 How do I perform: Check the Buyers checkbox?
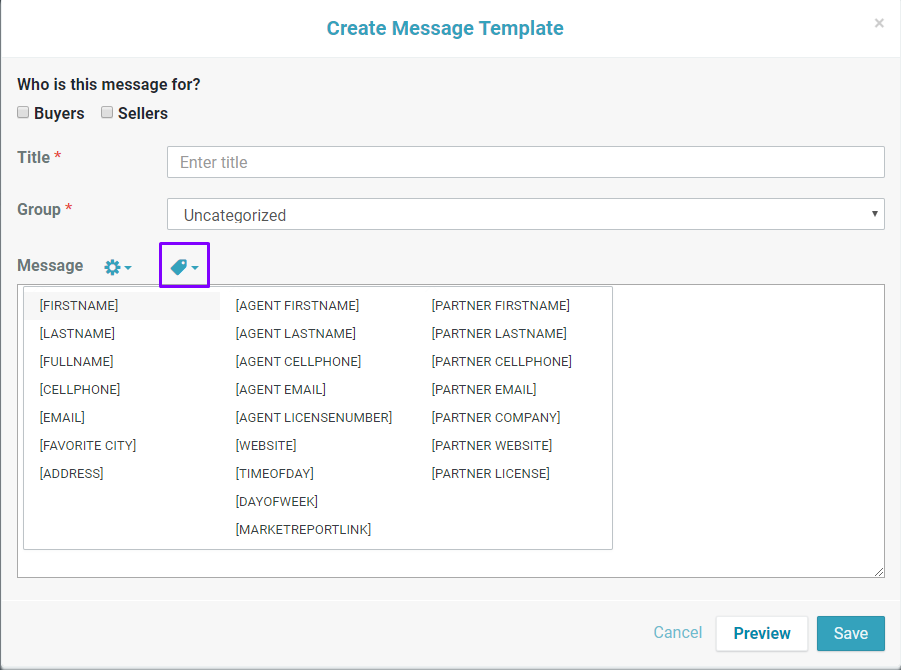(23, 113)
